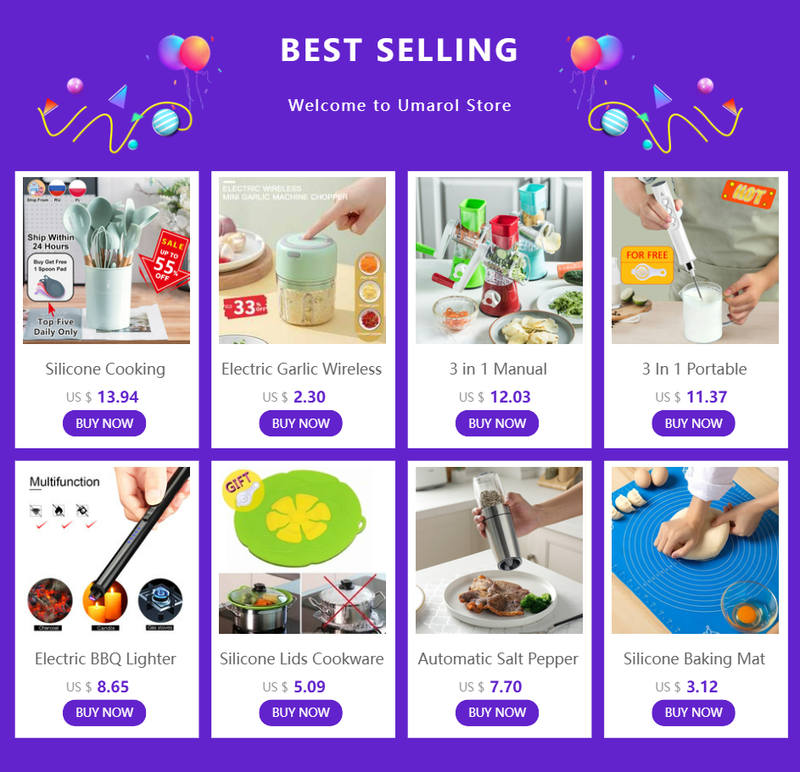Buy the Automatic Salt Pepper grinder
This screenshot has width=800, height=772.
(497, 712)
